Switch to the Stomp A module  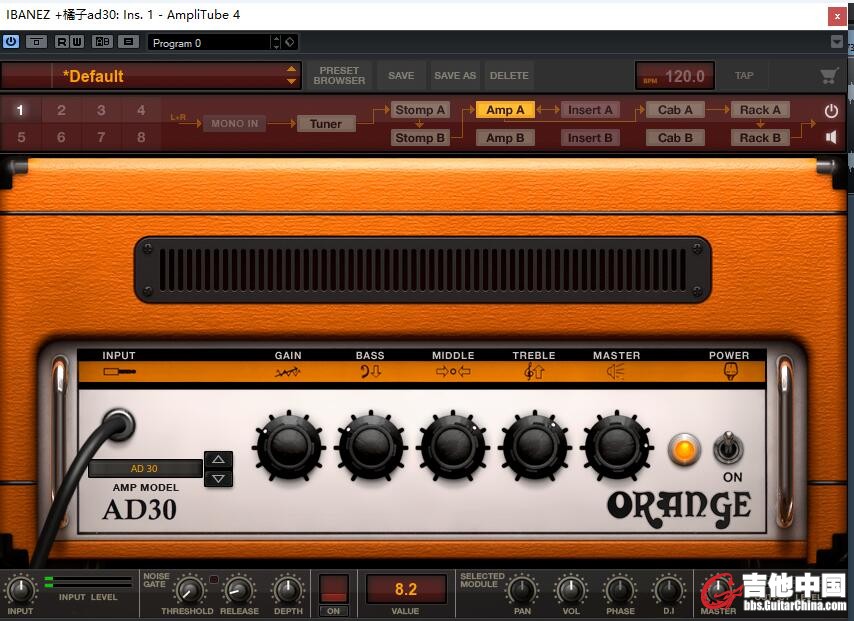click(420, 110)
